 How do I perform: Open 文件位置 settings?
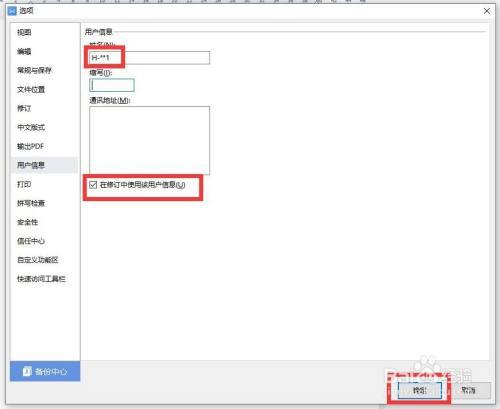(x=31, y=89)
